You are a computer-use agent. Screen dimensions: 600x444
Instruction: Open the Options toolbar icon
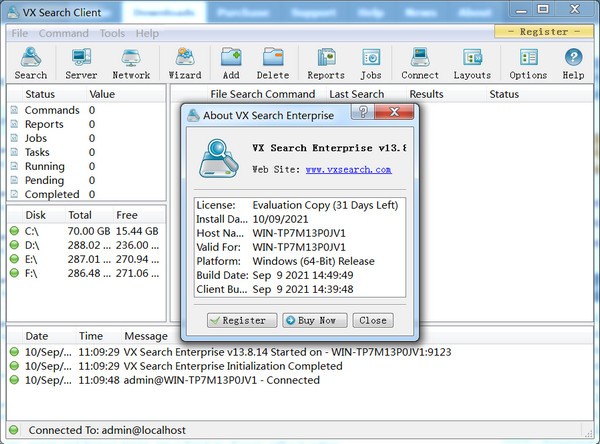coord(528,62)
